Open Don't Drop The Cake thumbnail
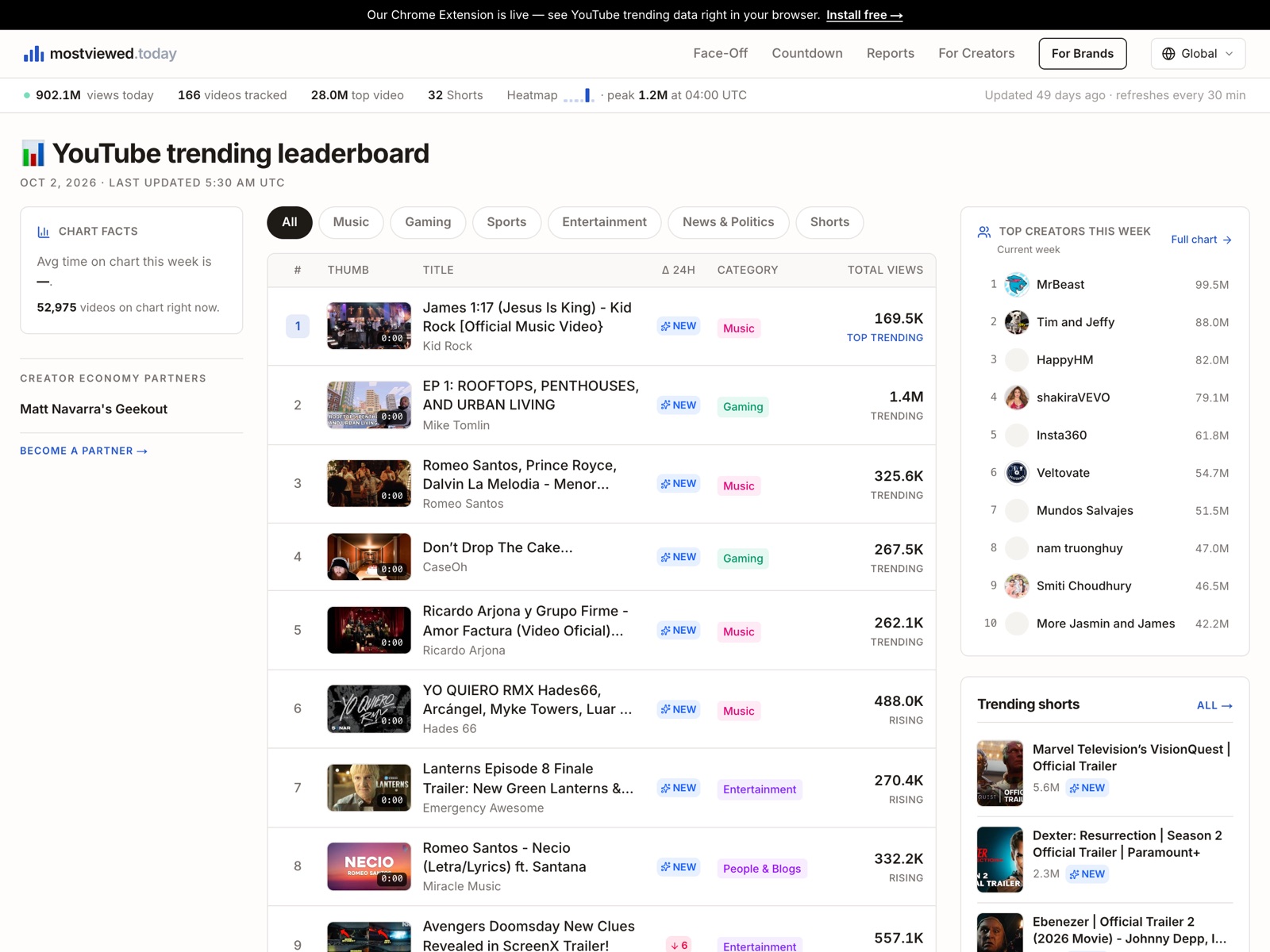 [369, 557]
